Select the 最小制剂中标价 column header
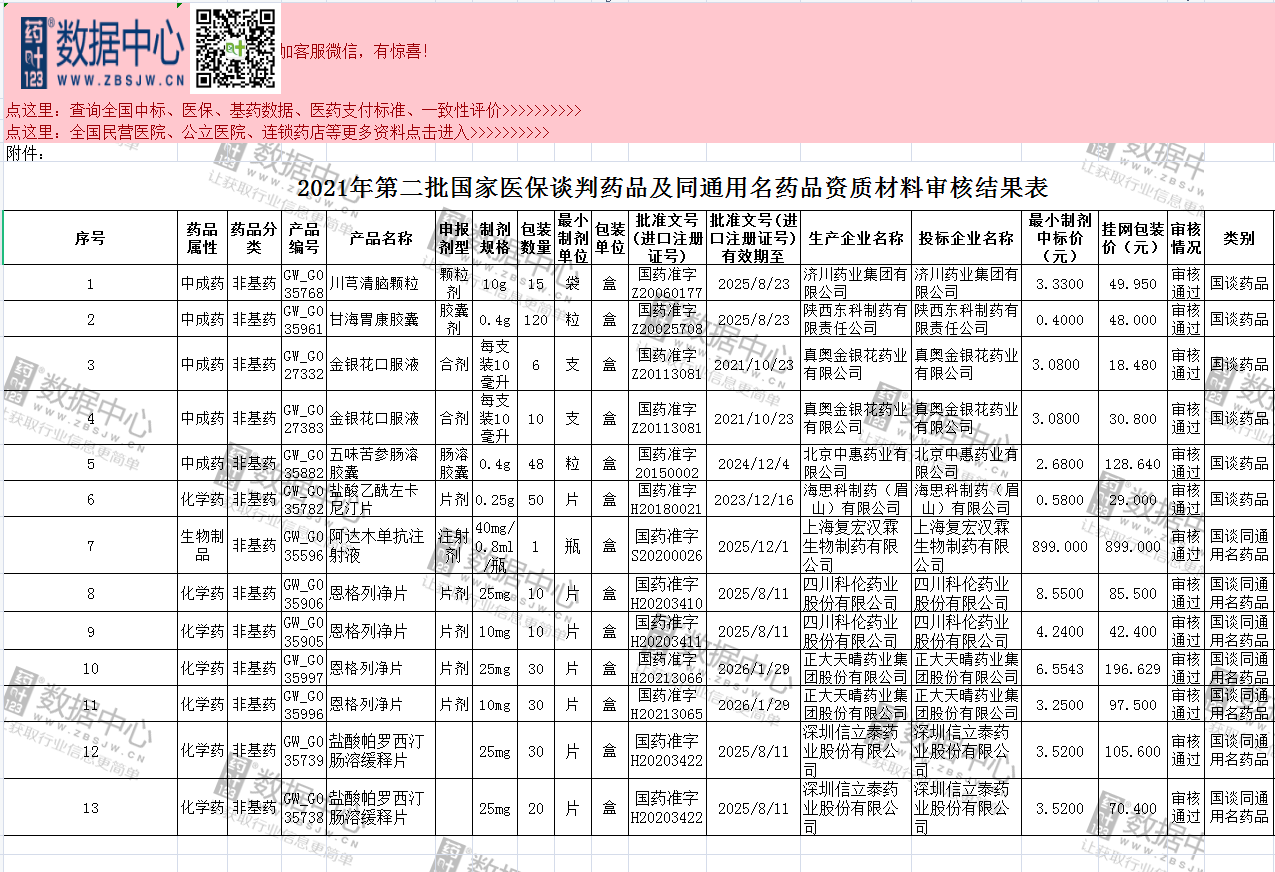Image resolution: width=1275 pixels, height=872 pixels. [x=1060, y=238]
